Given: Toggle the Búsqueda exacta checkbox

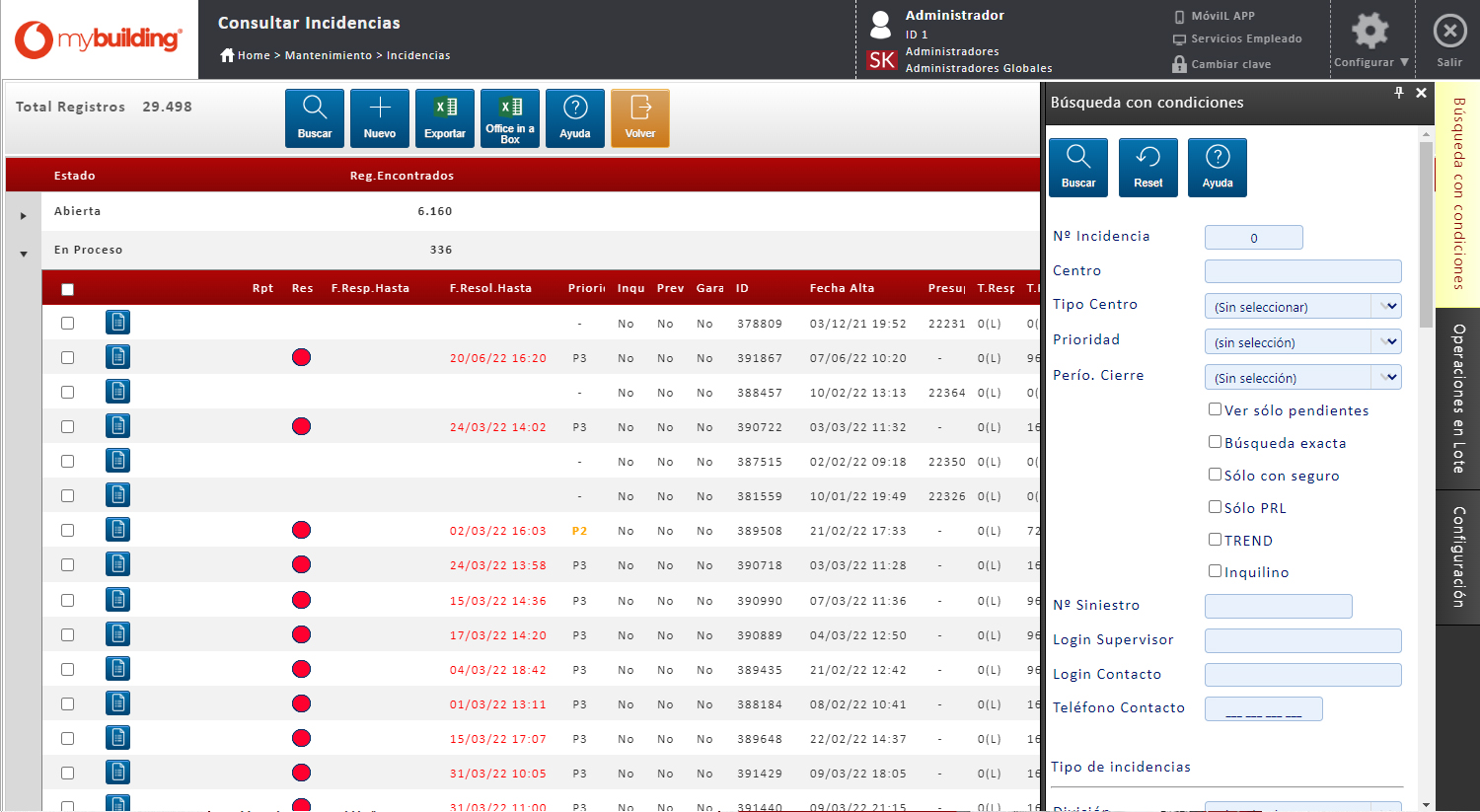Looking at the screenshot, I should (x=1216, y=442).
